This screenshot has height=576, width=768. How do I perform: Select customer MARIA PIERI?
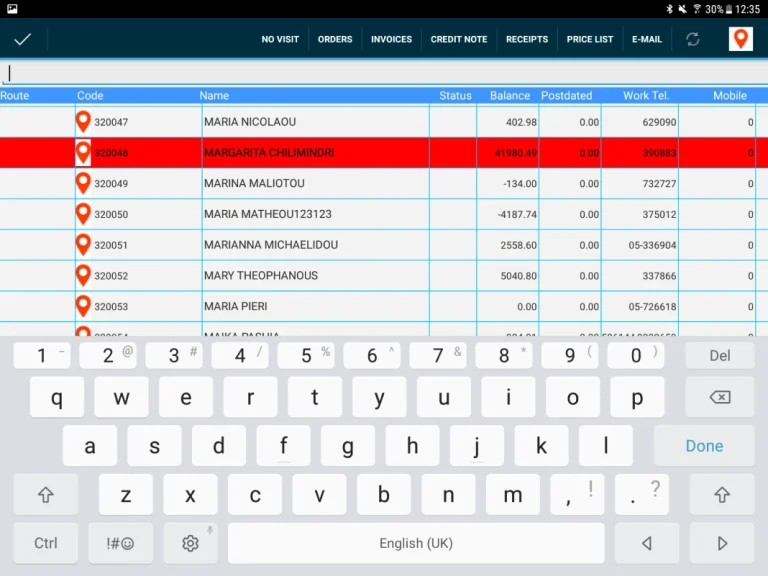pyautogui.click(x=236, y=306)
